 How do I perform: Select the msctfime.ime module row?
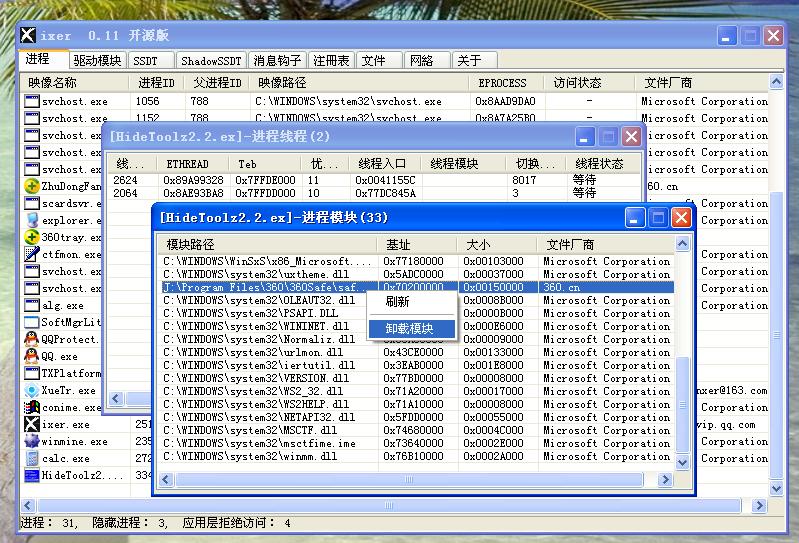tap(417, 443)
